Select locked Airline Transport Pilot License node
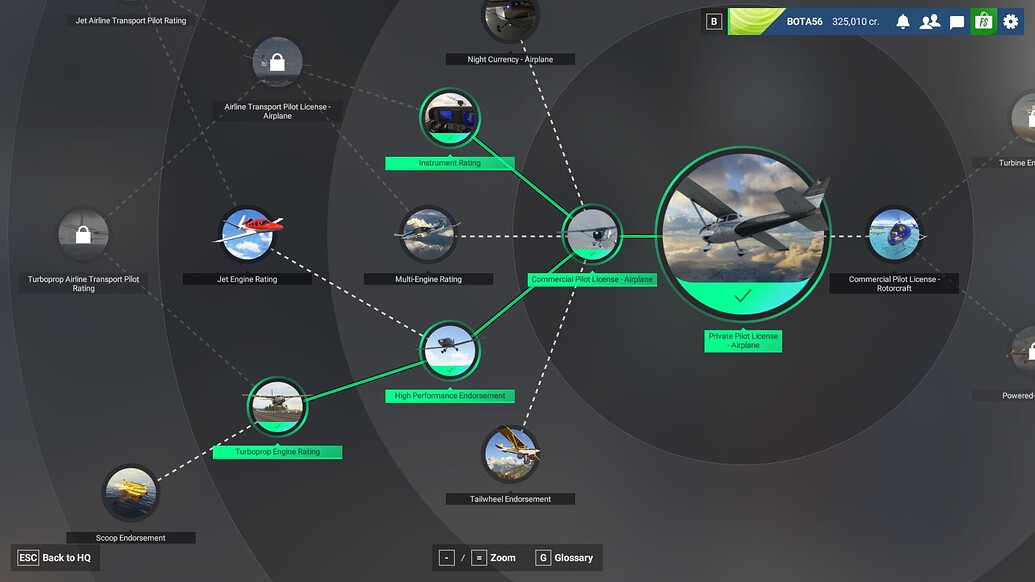Image resolution: width=1035 pixels, height=582 pixels. click(277, 62)
